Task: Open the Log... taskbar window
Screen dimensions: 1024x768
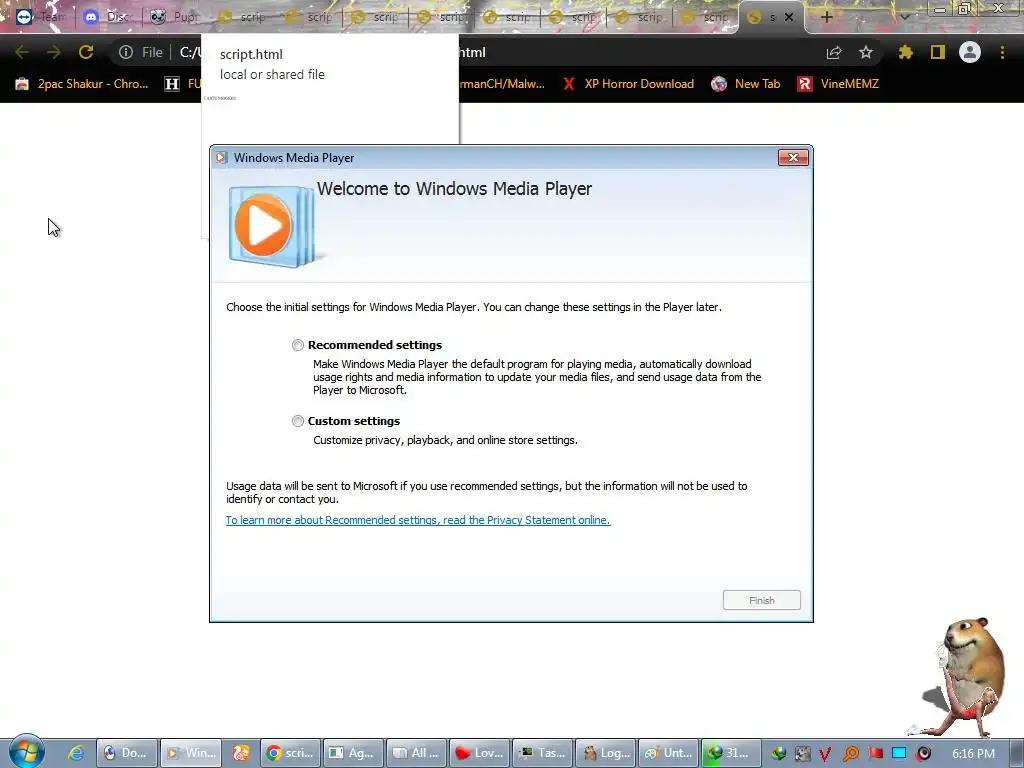Action: [605, 753]
